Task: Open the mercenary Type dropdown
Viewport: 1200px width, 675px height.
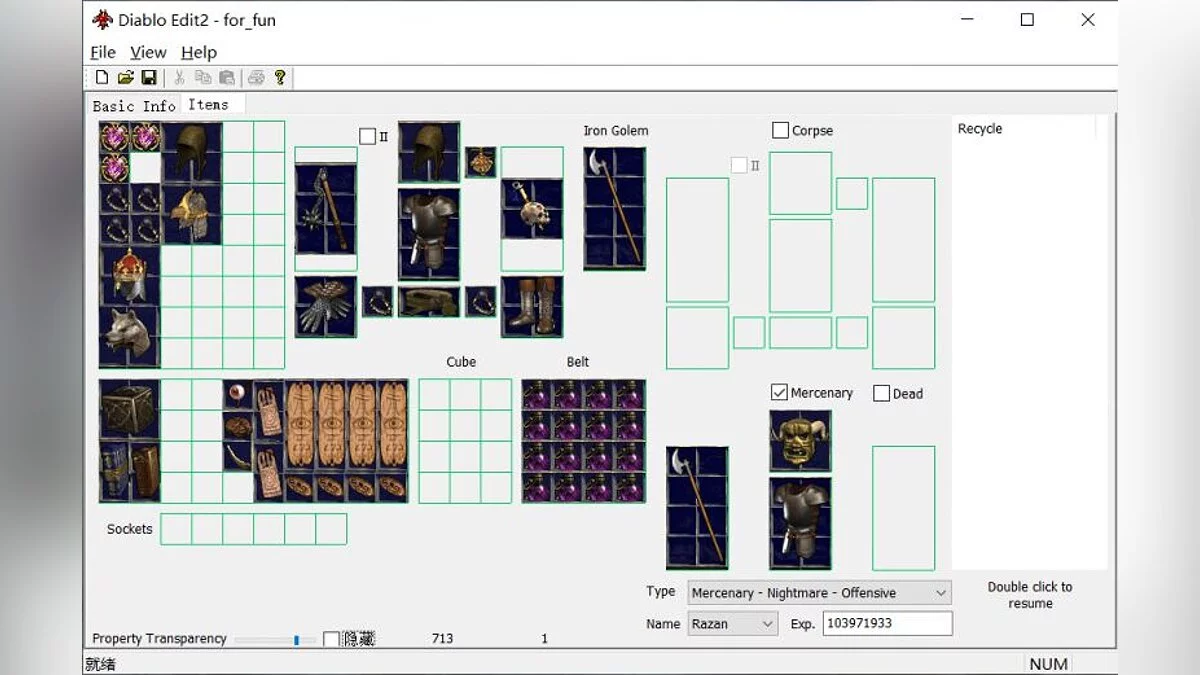Action: click(x=818, y=593)
